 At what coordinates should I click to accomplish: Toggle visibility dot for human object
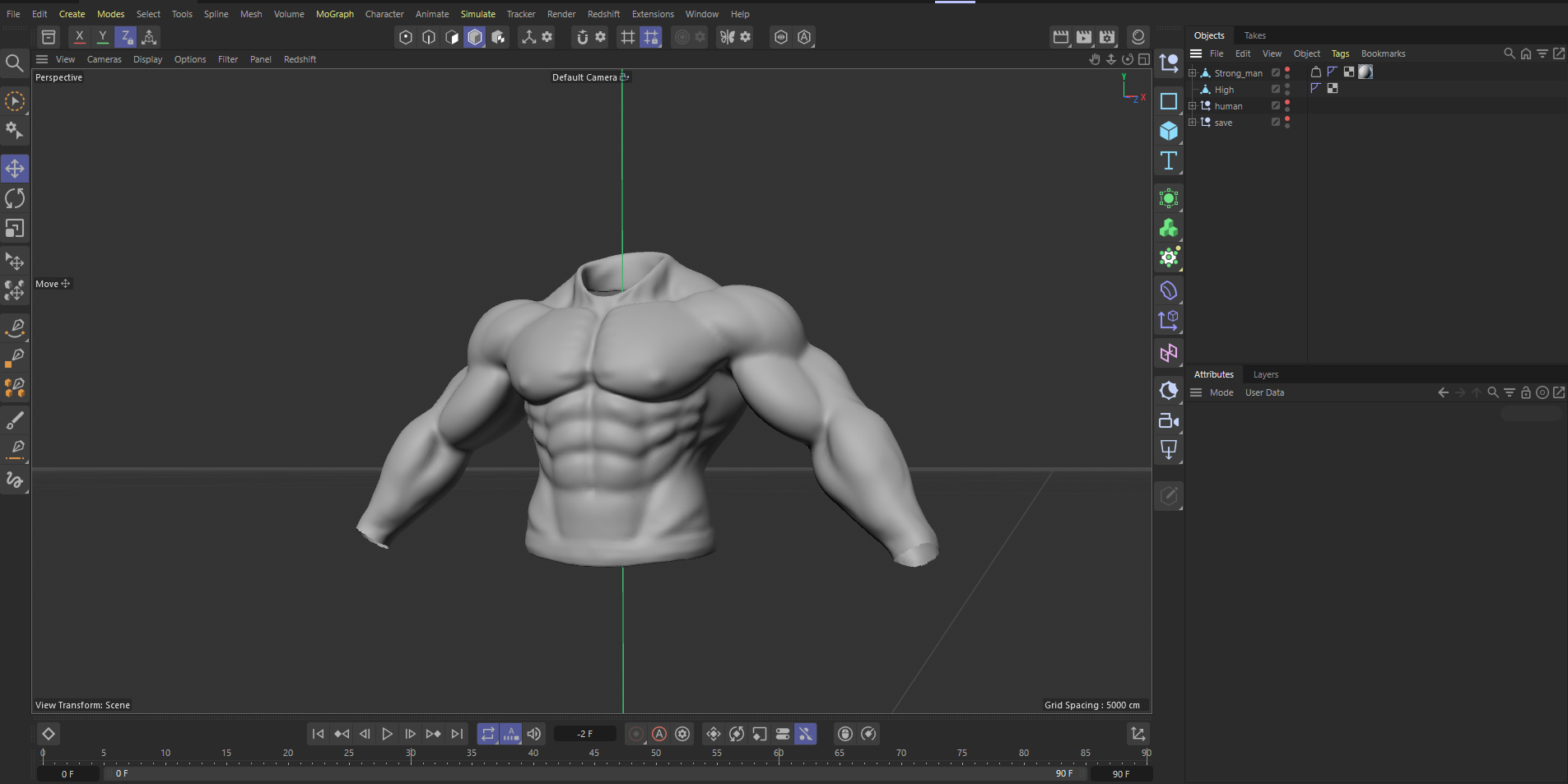coord(1287,103)
